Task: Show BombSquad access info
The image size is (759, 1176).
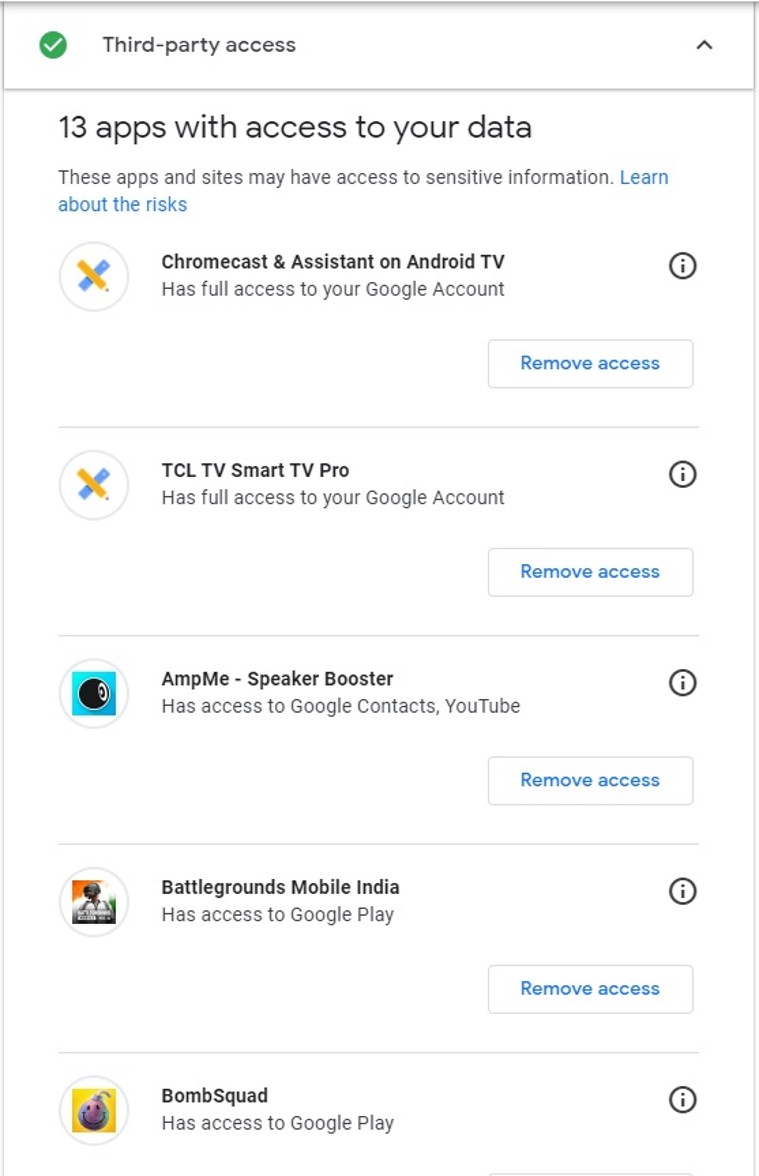Action: (682, 1100)
